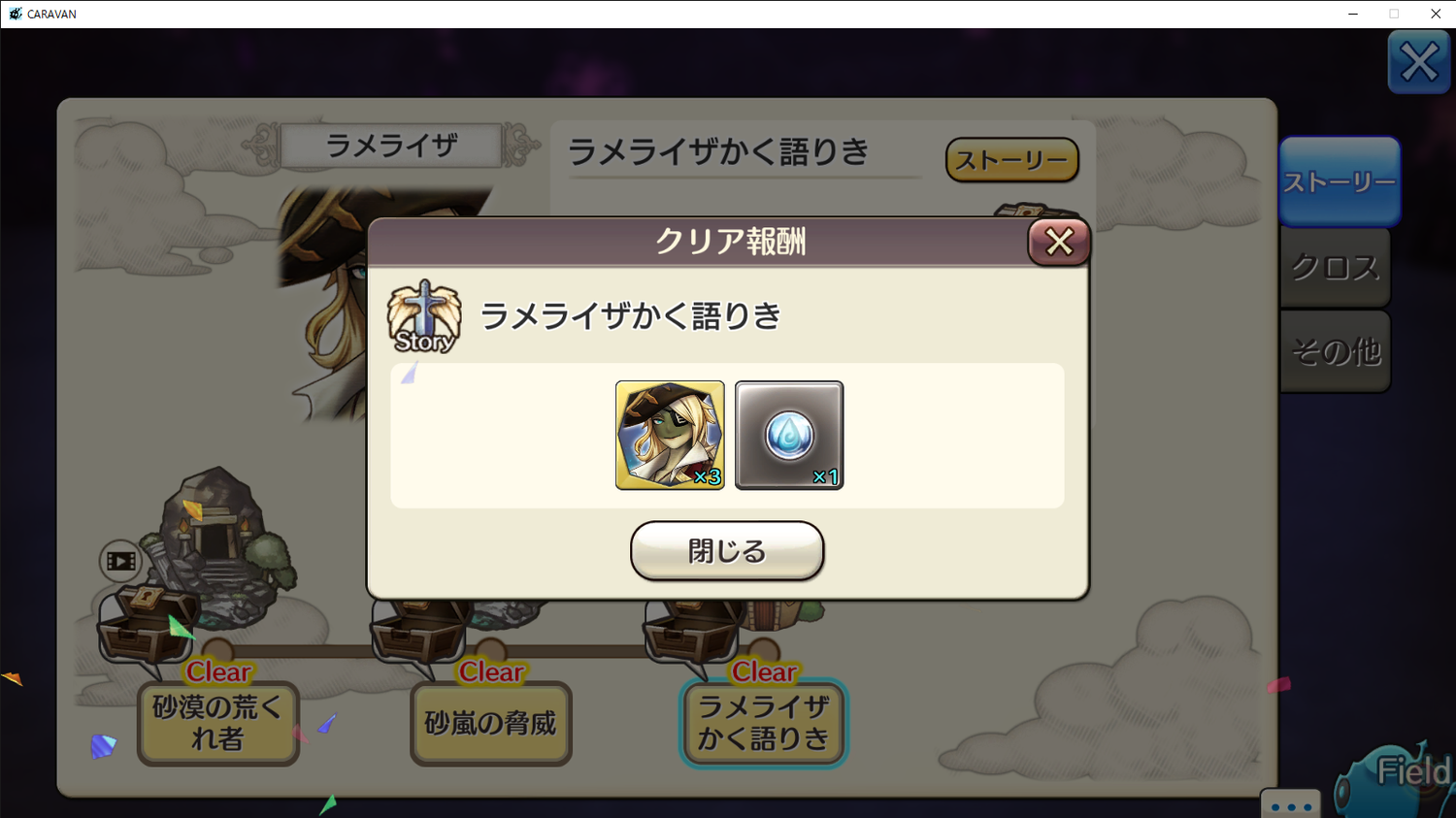This screenshot has height=818, width=1456.
Task: Click the yellow ストーリー button
Action: tap(1012, 160)
